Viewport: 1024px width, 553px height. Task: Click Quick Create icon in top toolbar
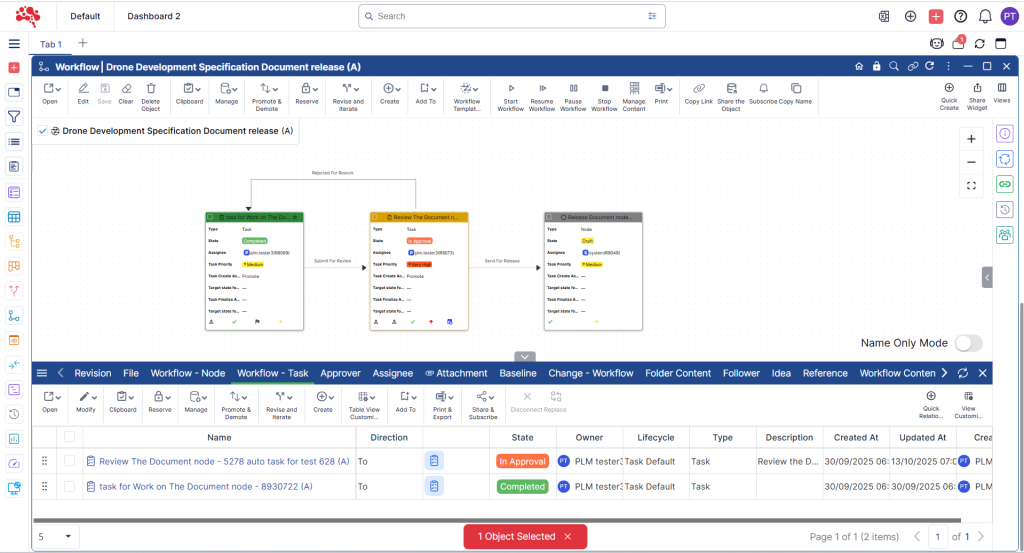(x=949, y=88)
